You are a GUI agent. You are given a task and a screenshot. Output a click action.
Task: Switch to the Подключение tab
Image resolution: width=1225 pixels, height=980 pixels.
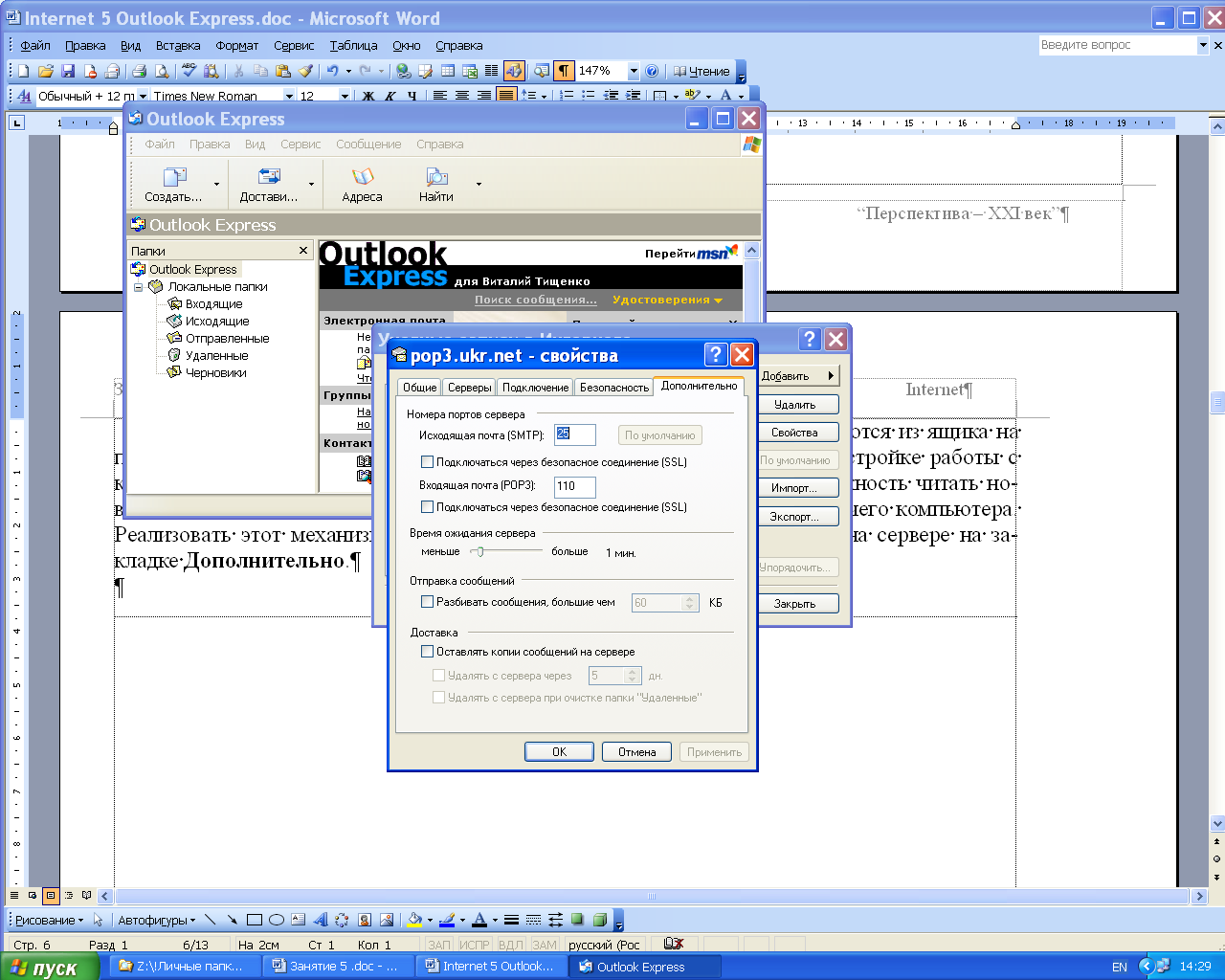(x=535, y=388)
